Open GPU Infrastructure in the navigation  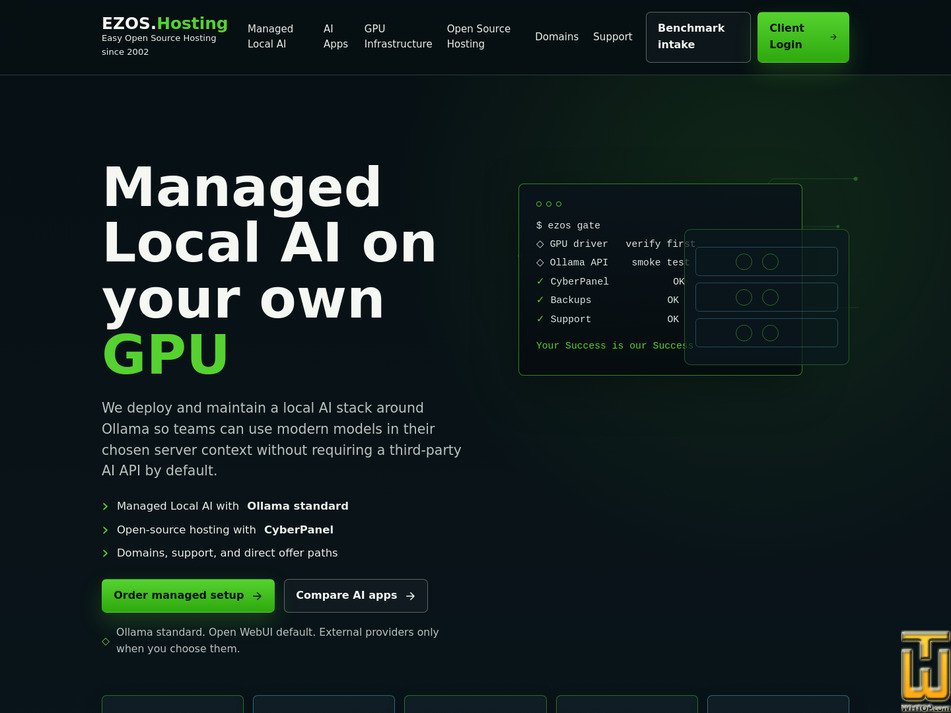398,36
